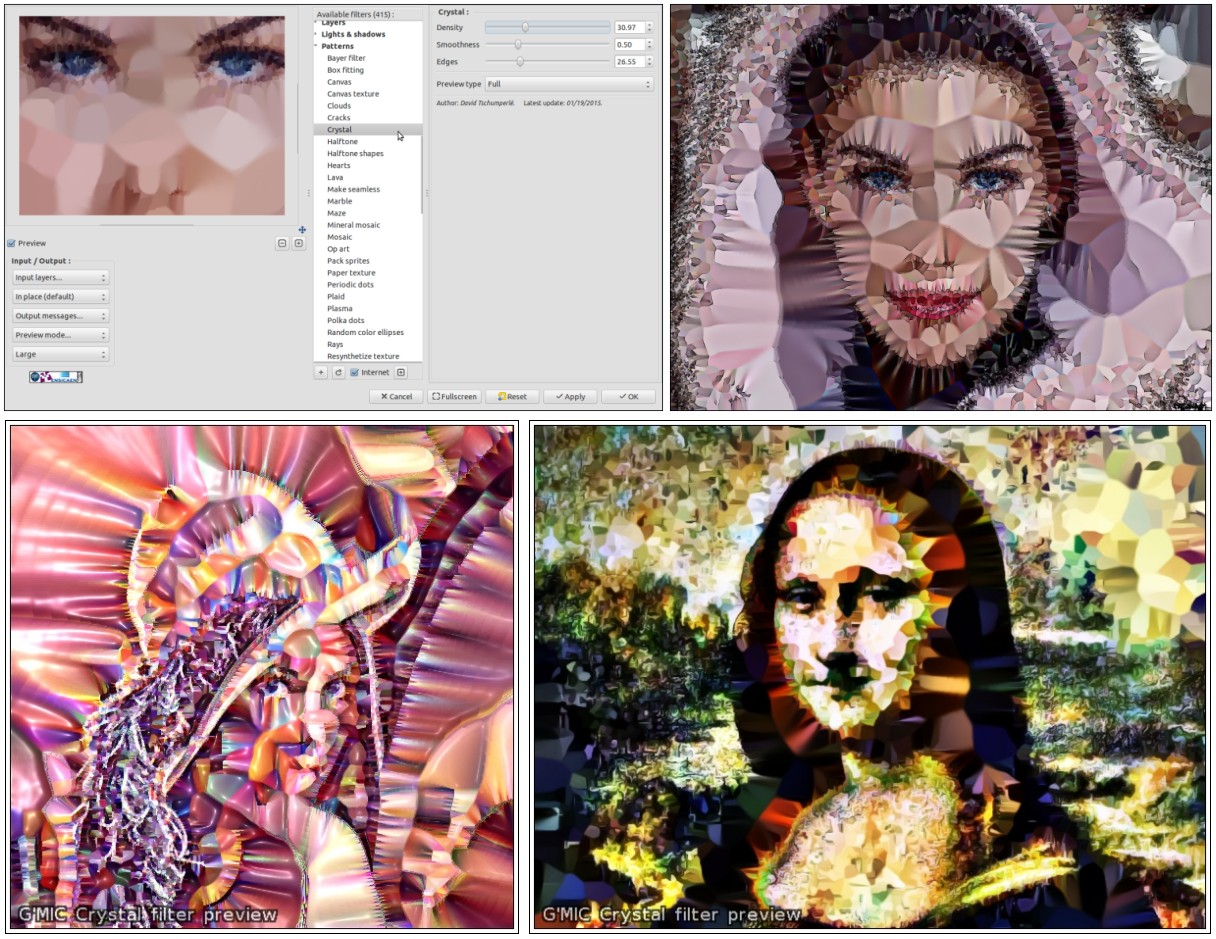Click the blue move preview cross icon
The height and width of the screenshot is (939, 1216).
point(302,230)
